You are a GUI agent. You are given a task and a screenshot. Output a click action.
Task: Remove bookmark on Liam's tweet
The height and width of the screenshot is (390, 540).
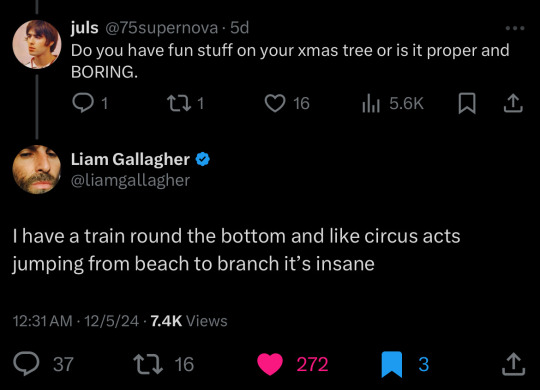[392, 364]
